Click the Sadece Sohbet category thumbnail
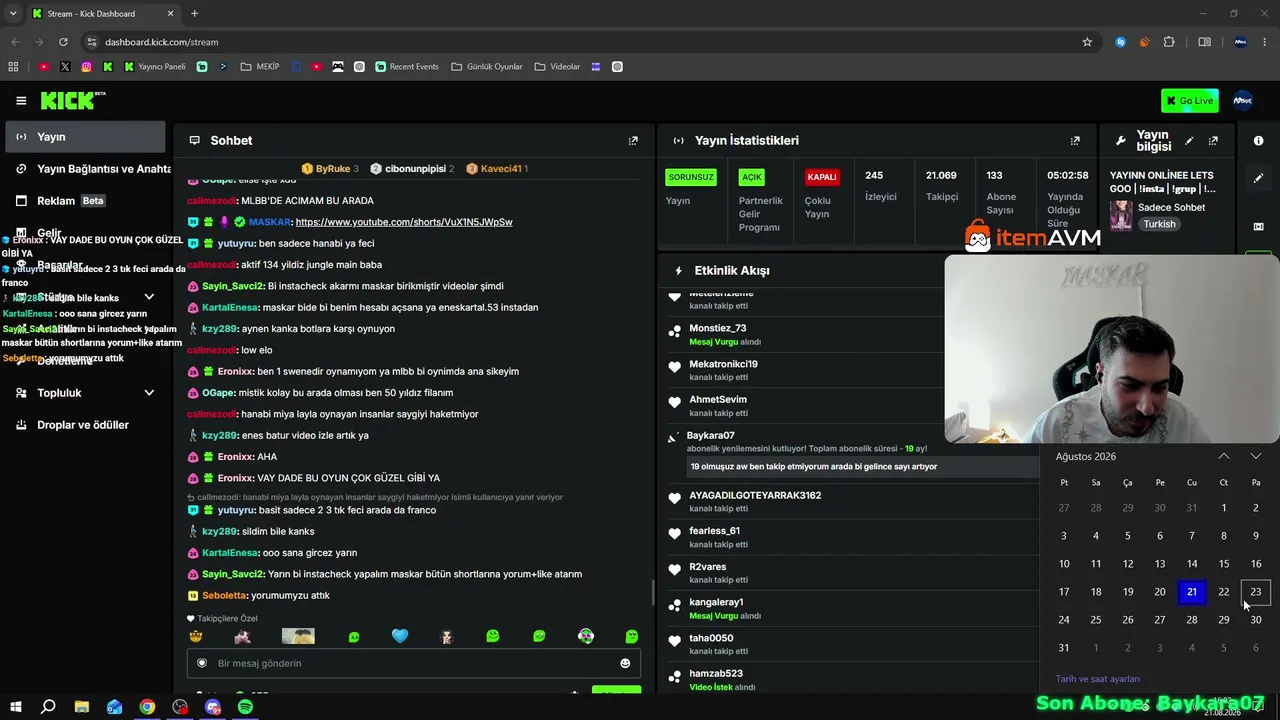This screenshot has width=1280, height=720. 1121,215
